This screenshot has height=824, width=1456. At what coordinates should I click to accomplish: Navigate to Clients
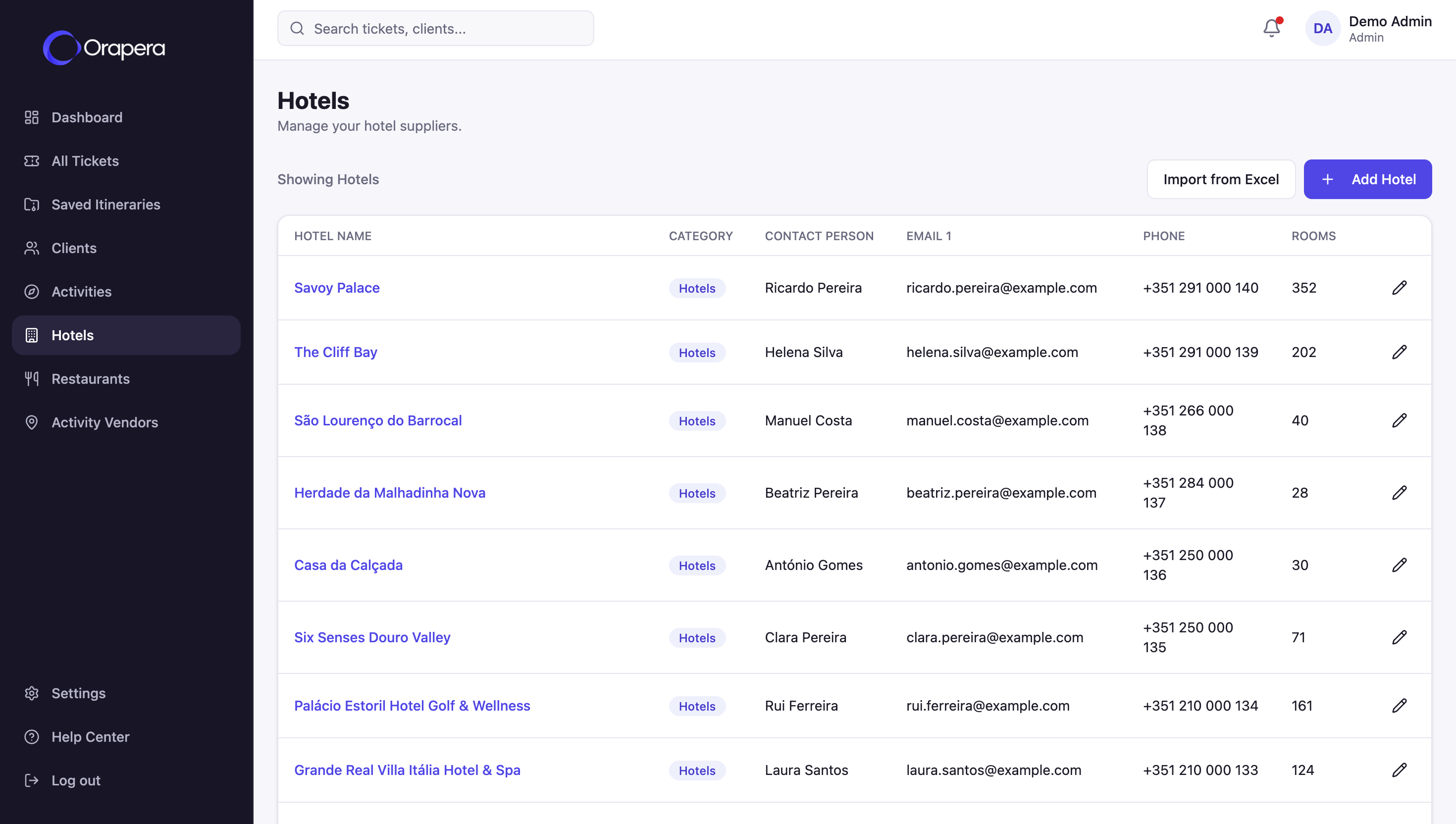tap(126, 248)
